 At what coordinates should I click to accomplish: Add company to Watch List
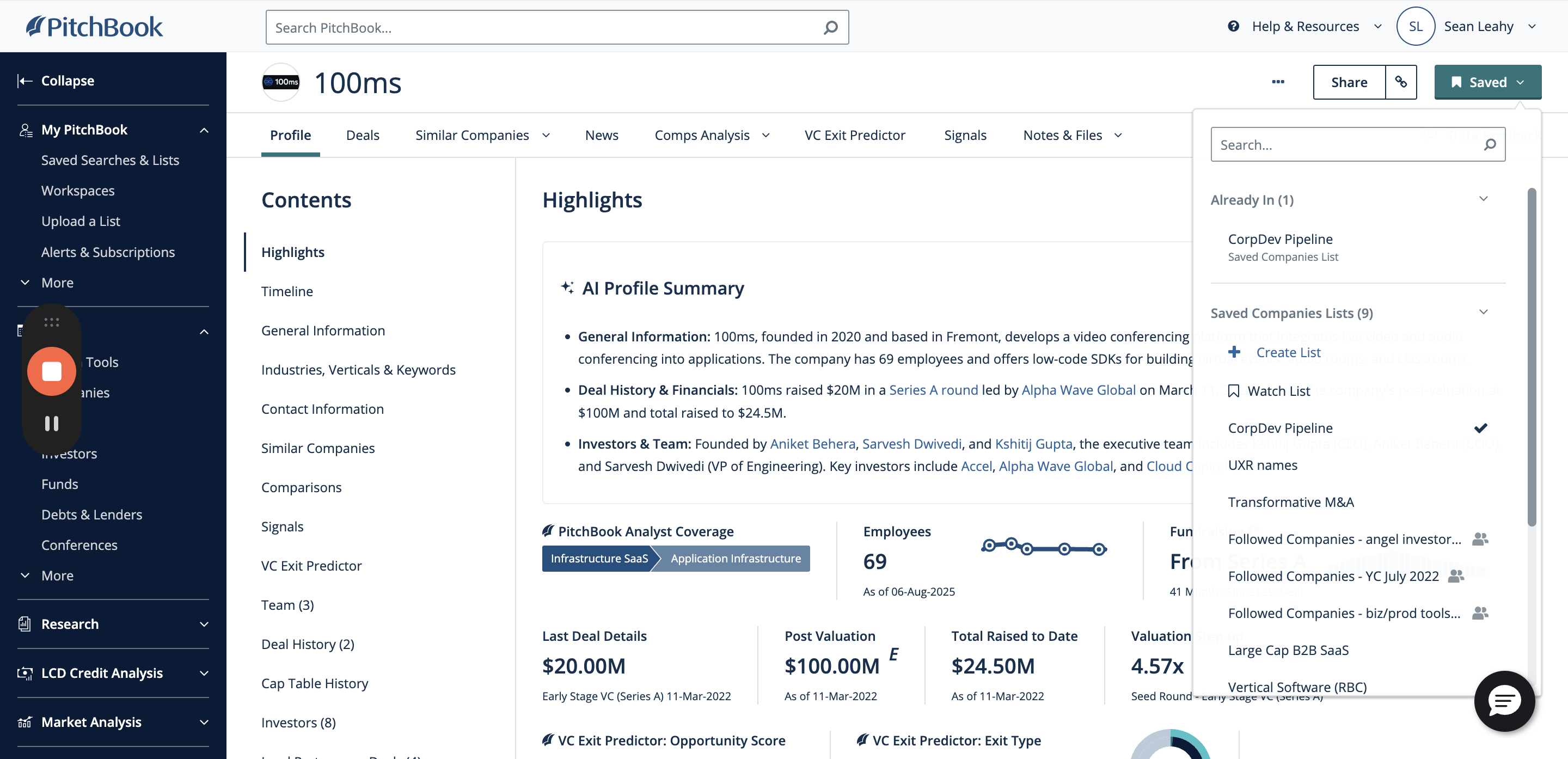pyautogui.click(x=1278, y=391)
